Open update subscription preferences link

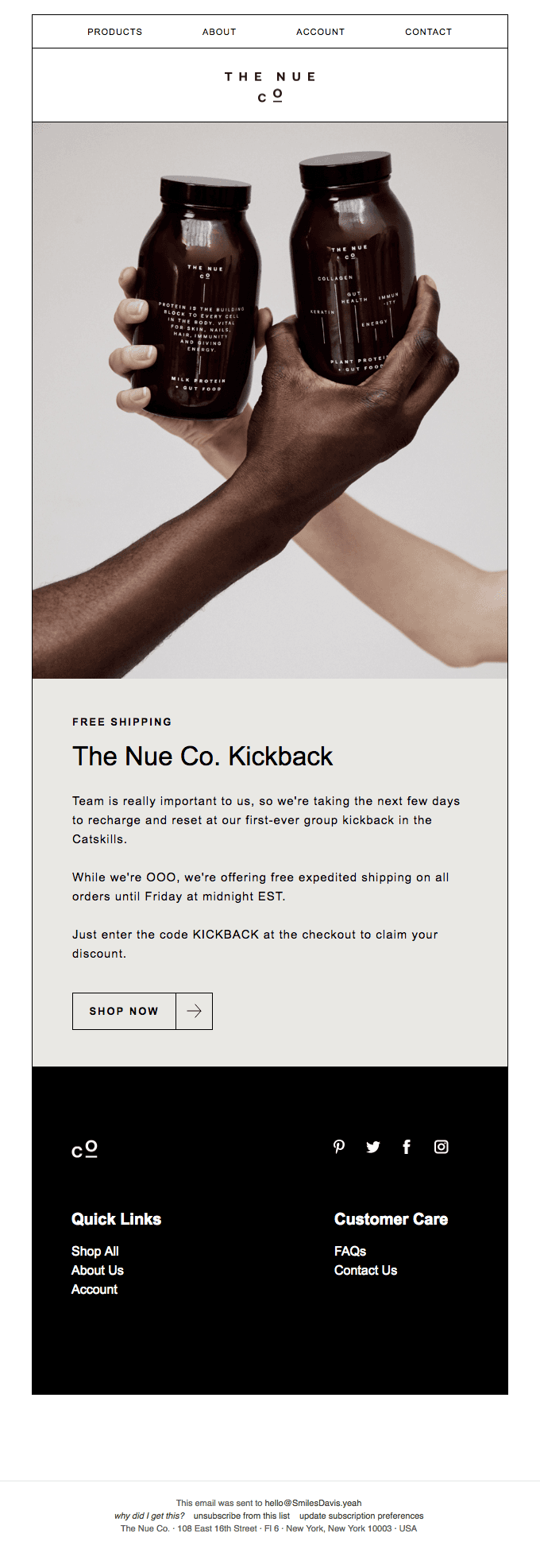pos(361,1516)
